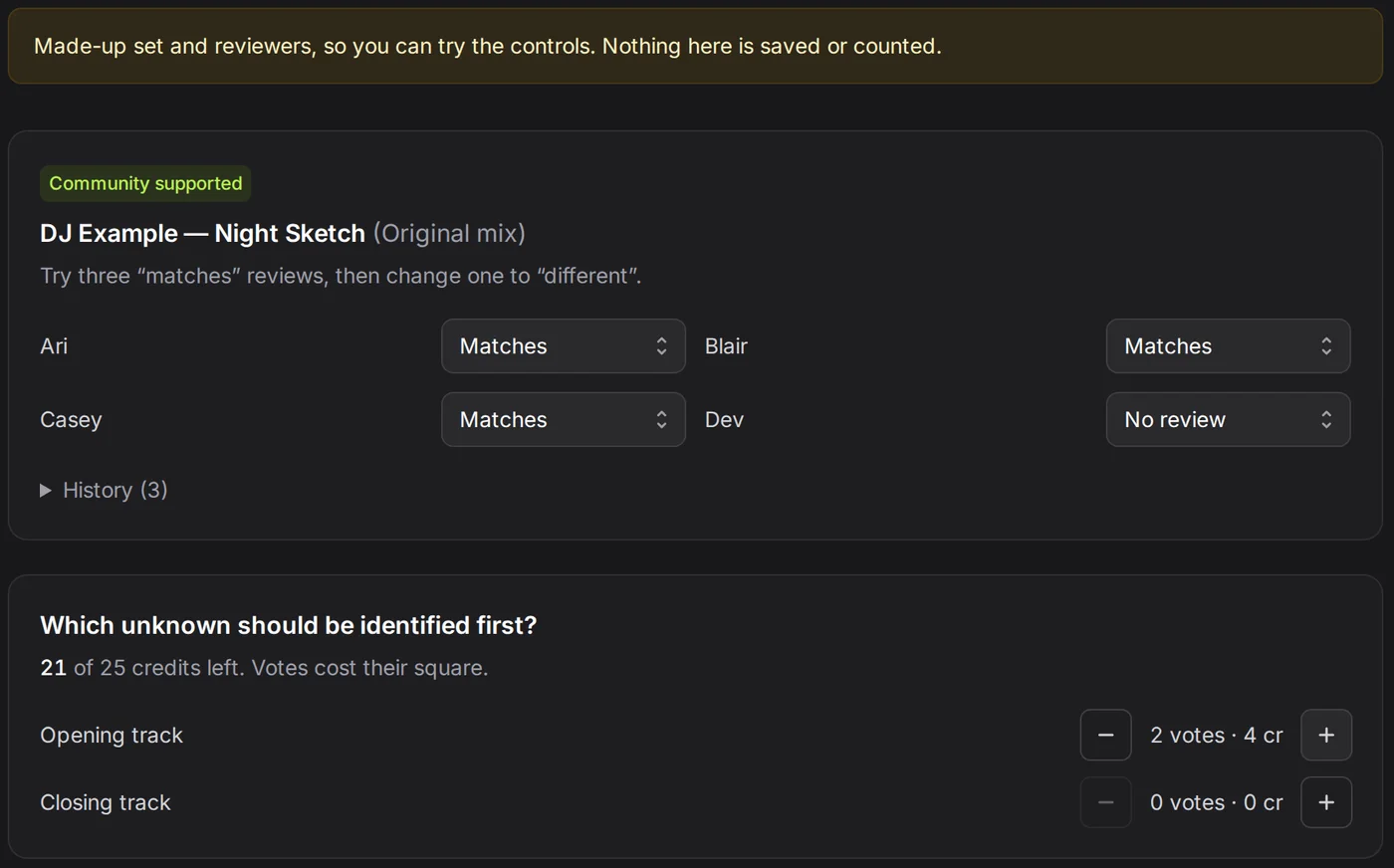Click the Ari reviewer name

point(54,346)
